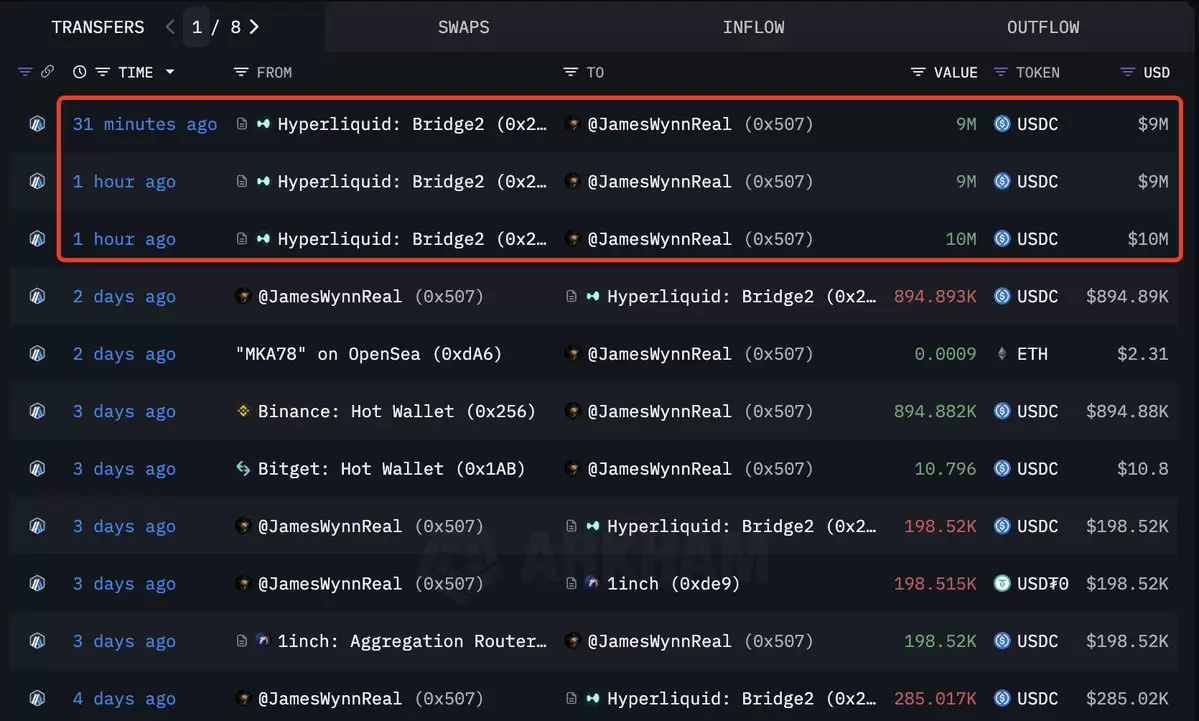Click the Binance logo icon
Viewport: 1199px width, 721px height.
click(243, 411)
